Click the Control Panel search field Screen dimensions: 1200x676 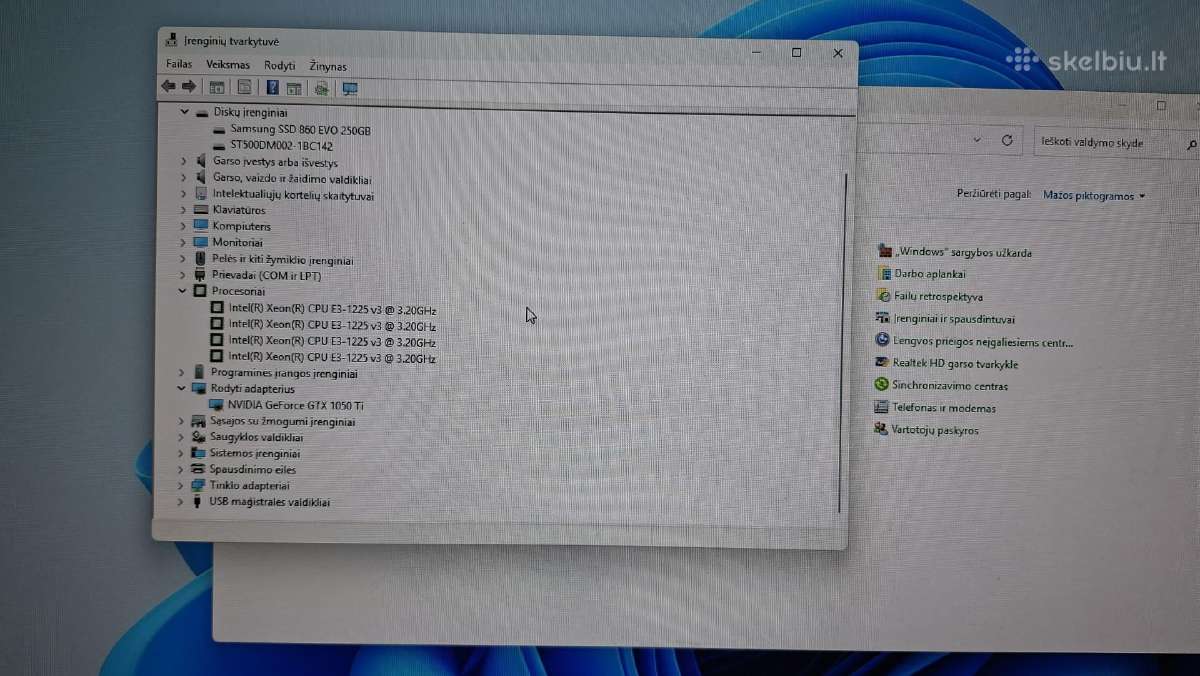1110,143
